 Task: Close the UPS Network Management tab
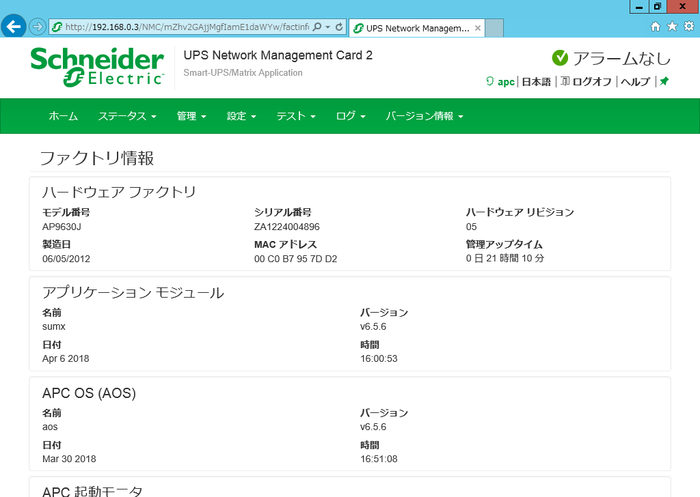(478, 28)
